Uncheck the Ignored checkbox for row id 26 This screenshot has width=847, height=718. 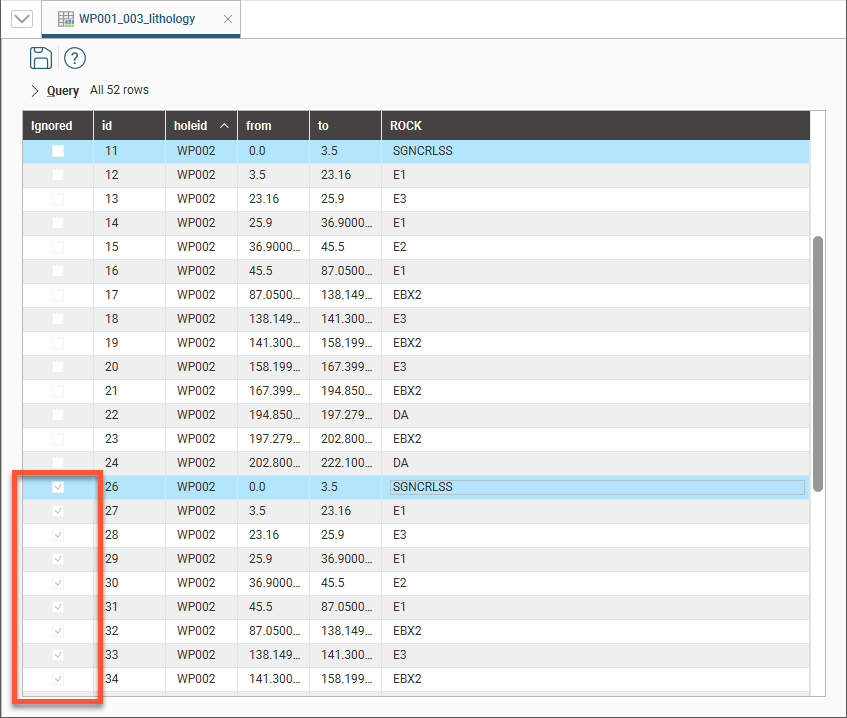[x=58, y=487]
